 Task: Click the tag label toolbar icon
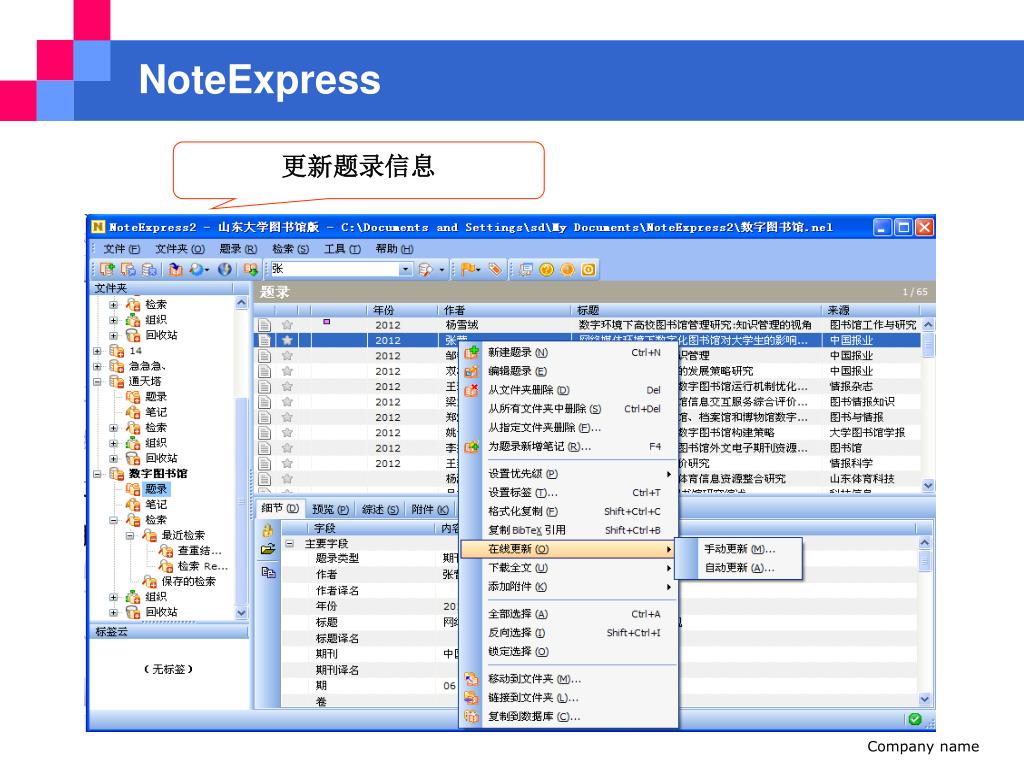pyautogui.click(x=495, y=269)
